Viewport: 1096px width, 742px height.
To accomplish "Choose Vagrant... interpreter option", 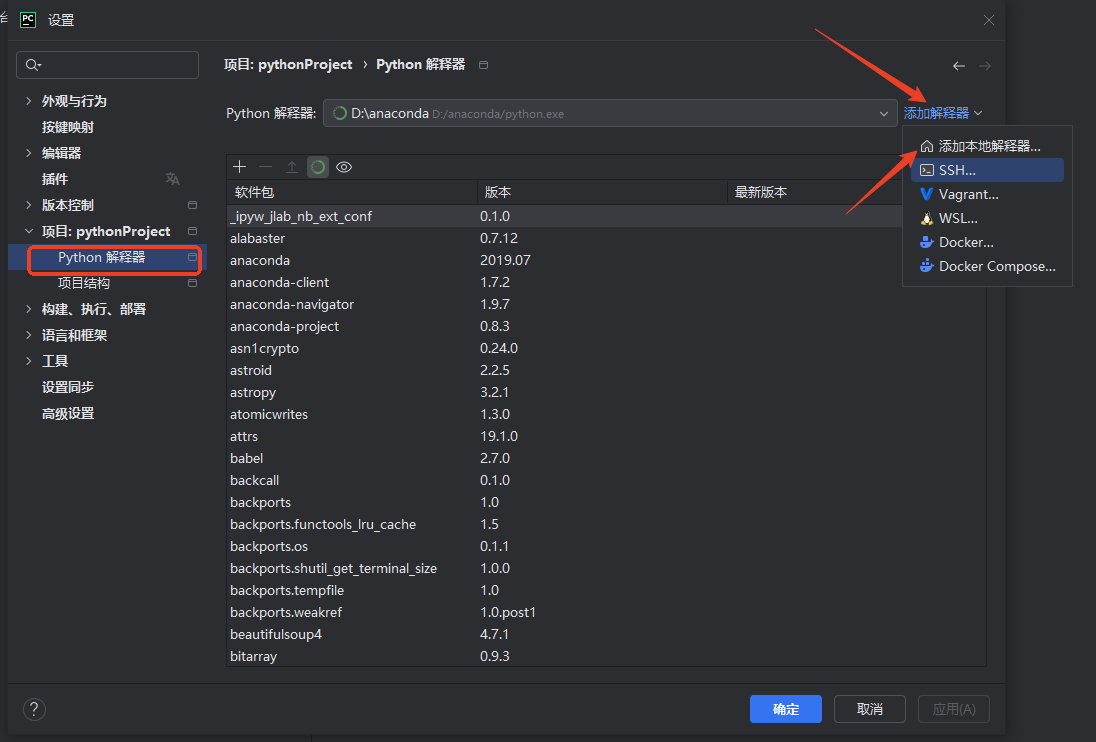I will (x=987, y=194).
